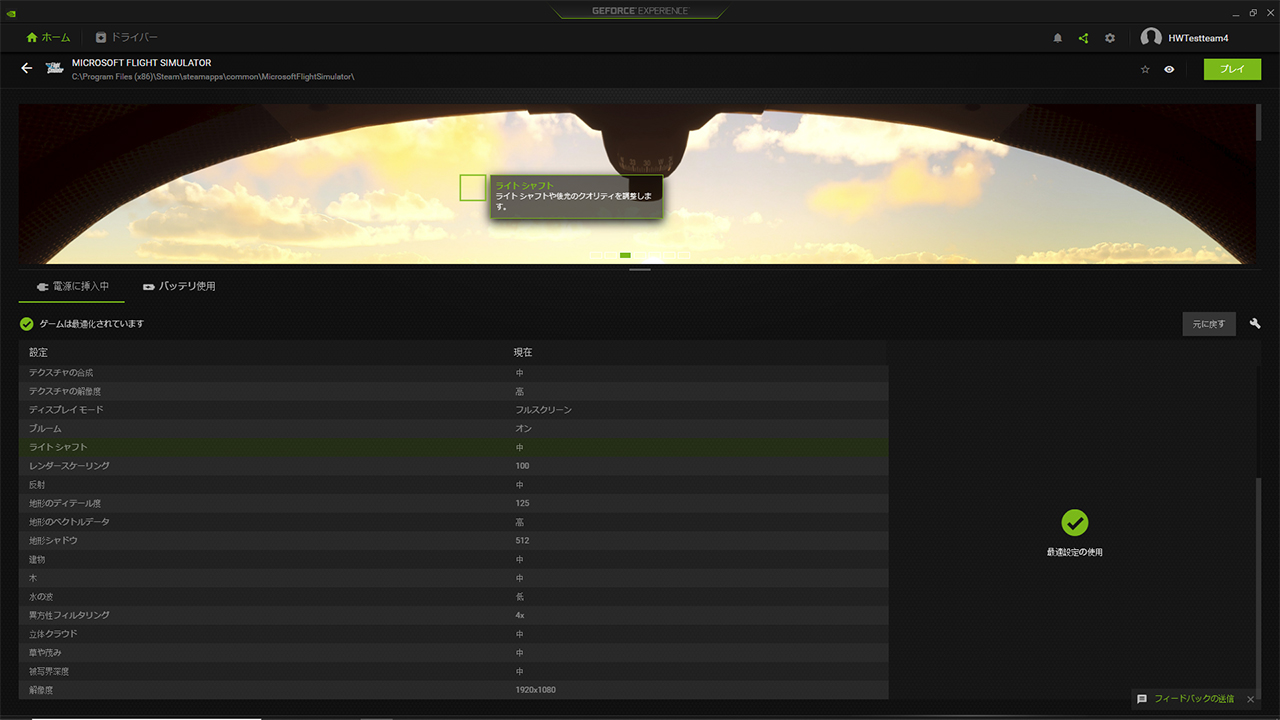Viewport: 1280px width, 720px height.
Task: Click the 元に戻す revert button
Action: [x=1209, y=324]
